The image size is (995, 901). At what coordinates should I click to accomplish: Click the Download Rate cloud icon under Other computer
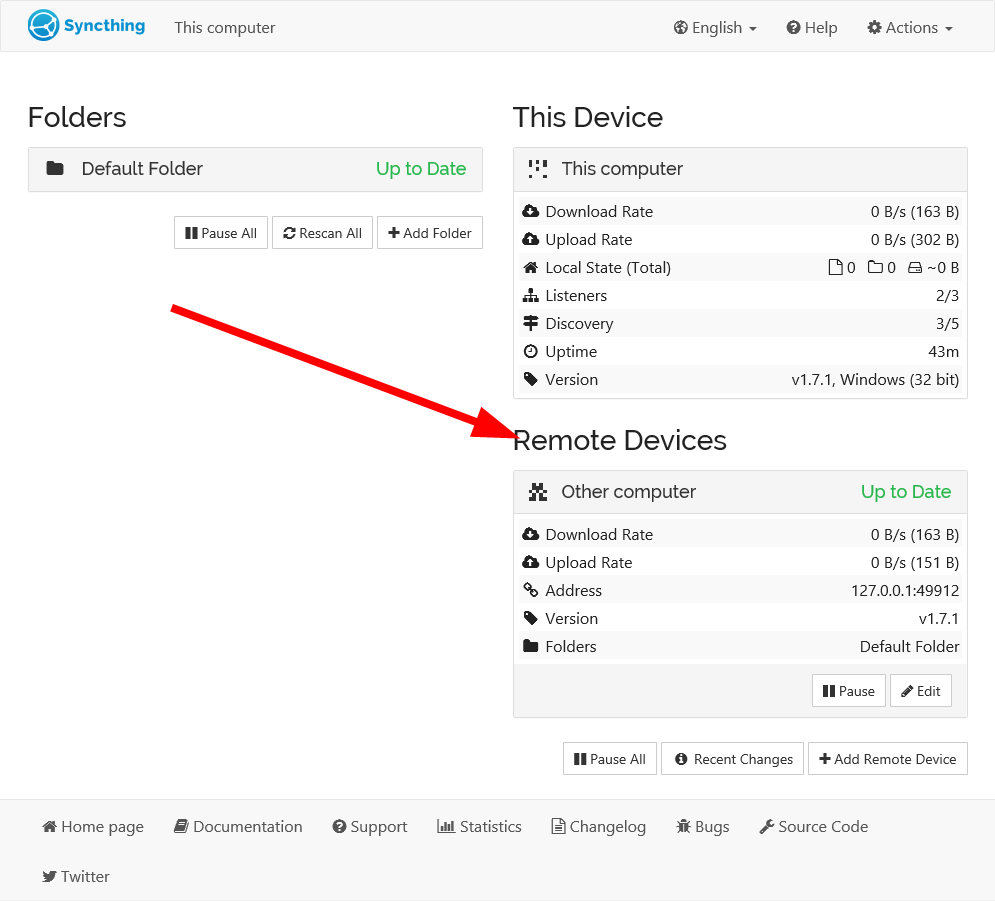pos(530,534)
